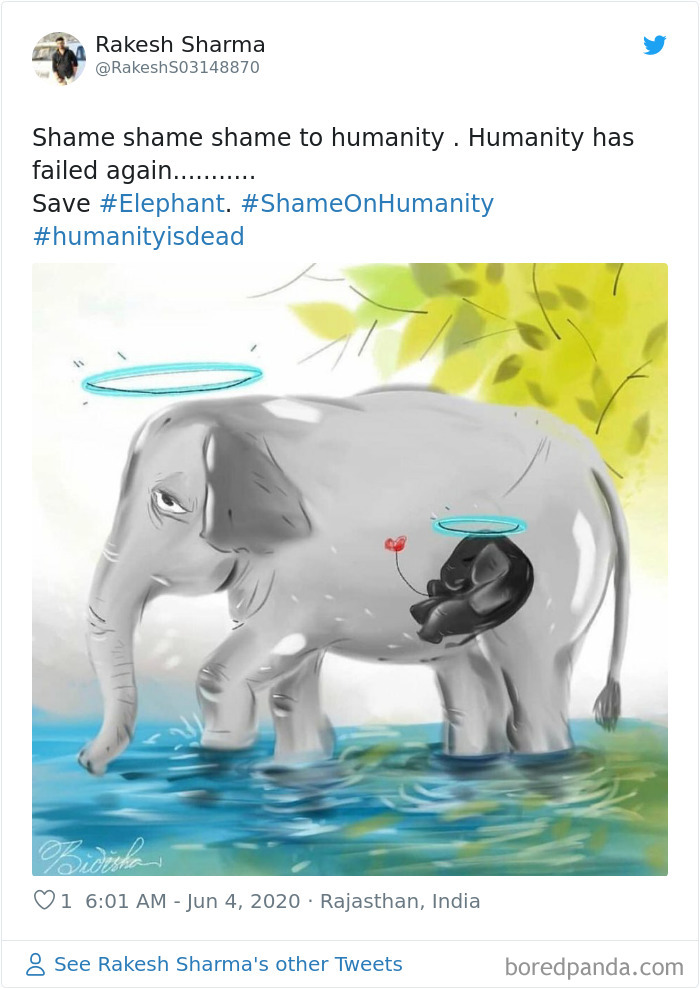Follow the See Rakesh Sharma's other Tweets link

click(228, 964)
